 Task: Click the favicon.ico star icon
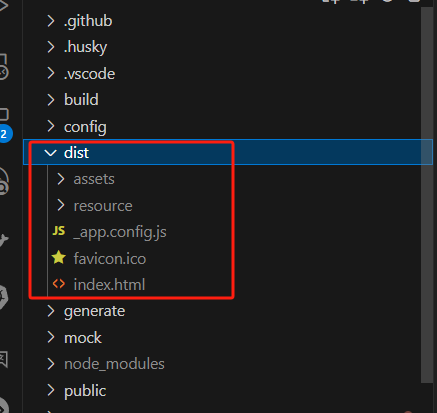pos(59,257)
